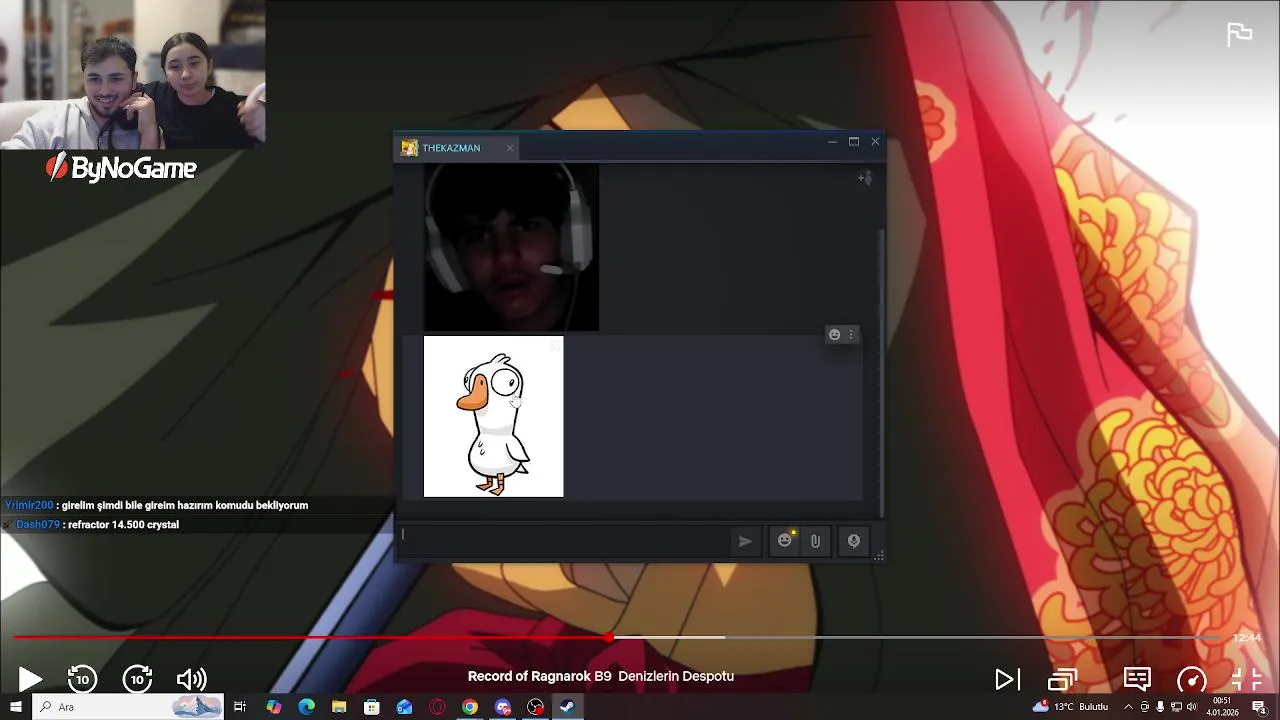The width and height of the screenshot is (1280, 720).
Task: Open the Windows Start menu
Action: (x=15, y=707)
